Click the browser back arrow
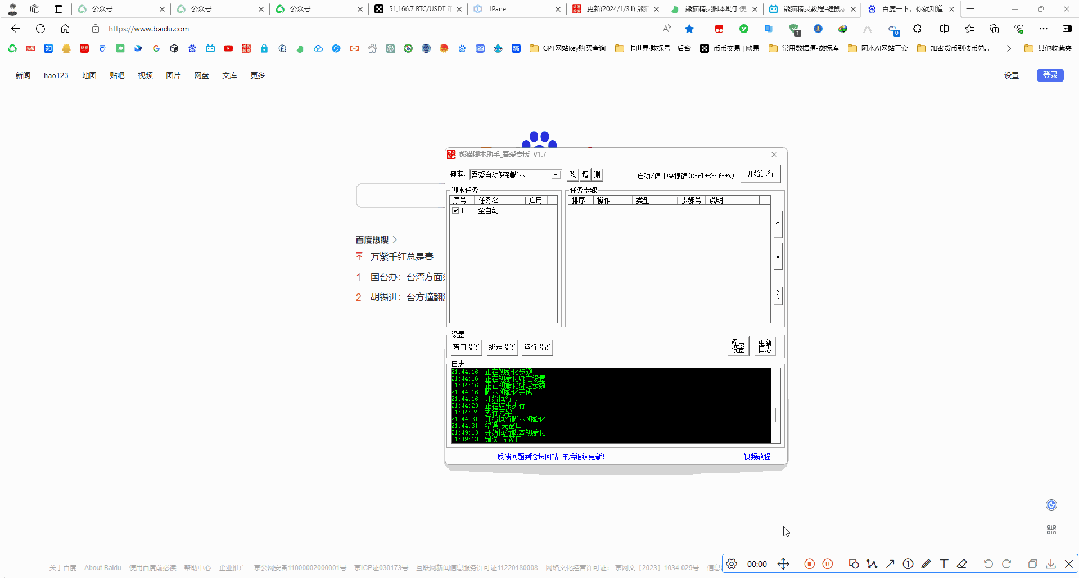This screenshot has height=578, width=1079. (16, 29)
